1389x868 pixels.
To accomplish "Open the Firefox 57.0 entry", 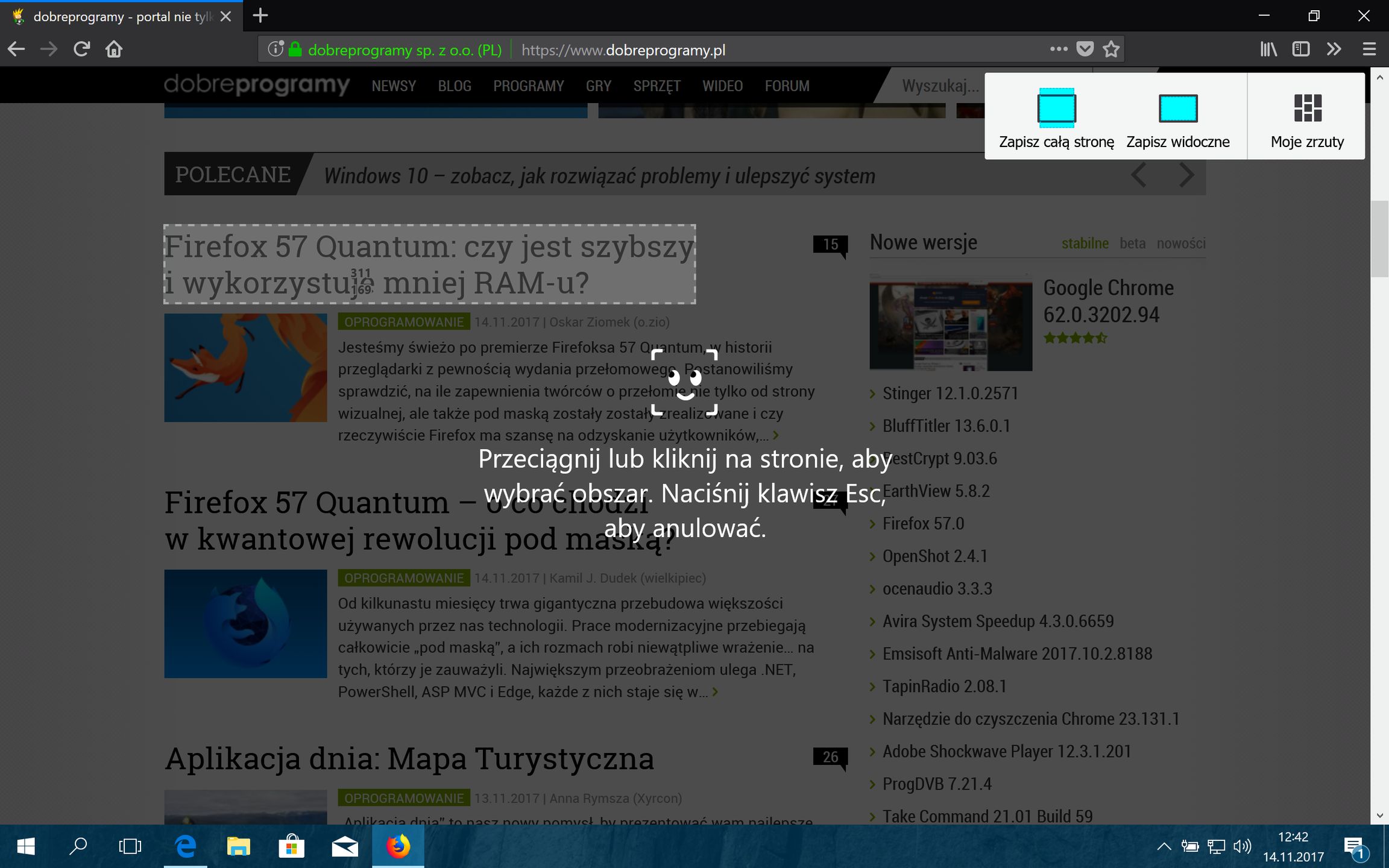I will [922, 523].
